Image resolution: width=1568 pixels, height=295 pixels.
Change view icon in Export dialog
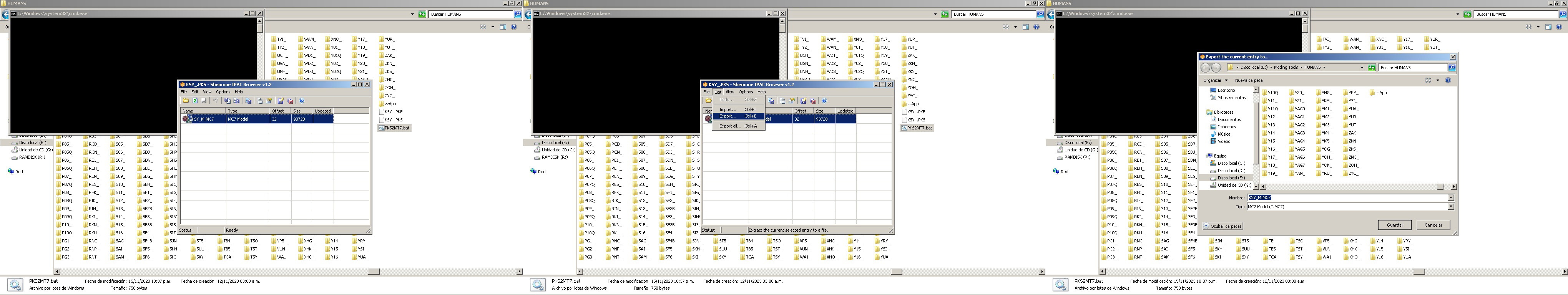click(1428, 80)
